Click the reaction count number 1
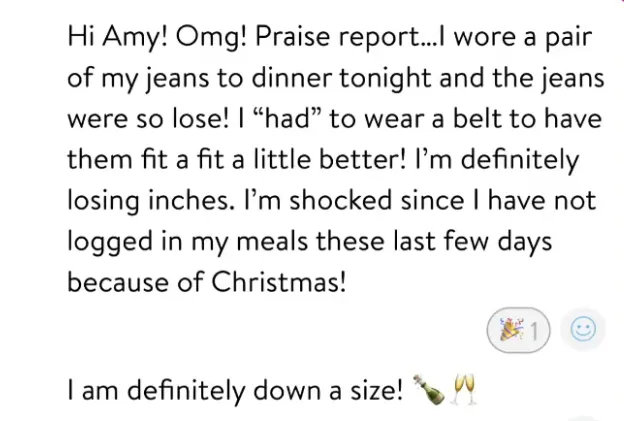 click(535, 330)
